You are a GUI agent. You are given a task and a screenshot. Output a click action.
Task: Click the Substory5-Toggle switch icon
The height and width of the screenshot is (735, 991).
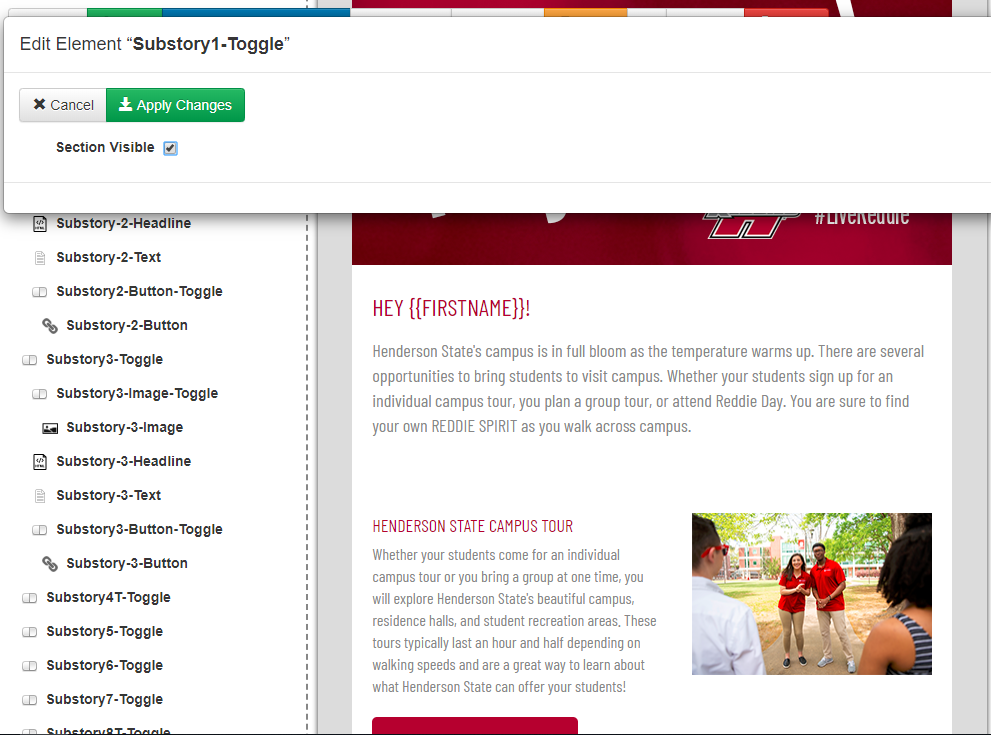pos(30,632)
